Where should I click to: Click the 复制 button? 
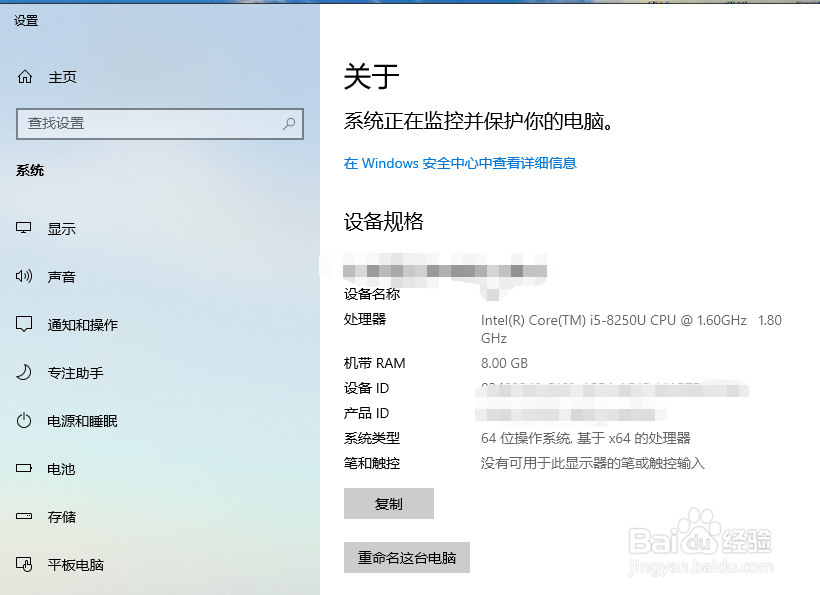point(389,504)
